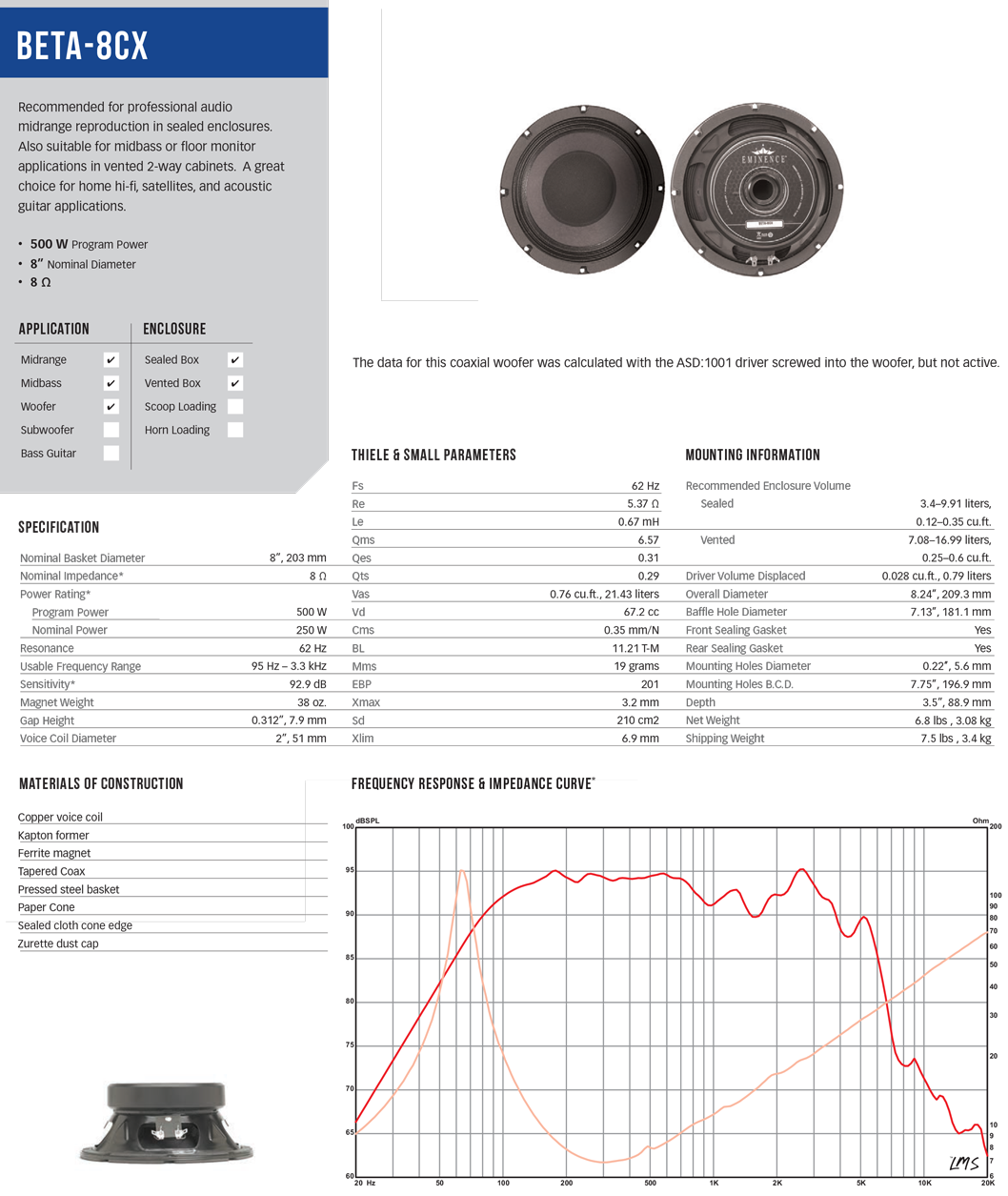The width and height of the screenshot is (1008, 1196).
Task: Click the frequency response and impedance chart
Action: click(x=671, y=1001)
